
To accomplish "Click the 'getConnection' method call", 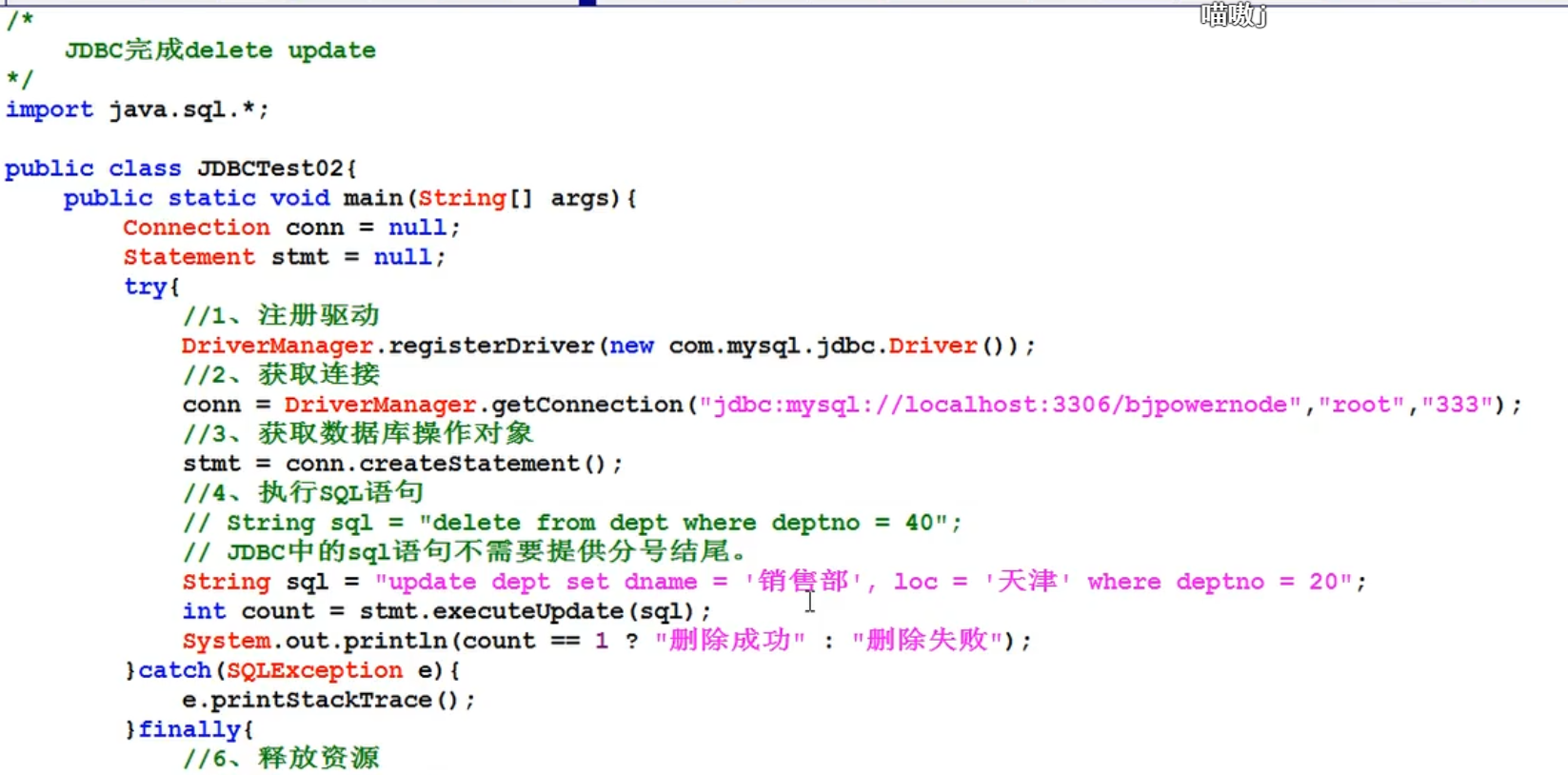I will coord(586,405).
